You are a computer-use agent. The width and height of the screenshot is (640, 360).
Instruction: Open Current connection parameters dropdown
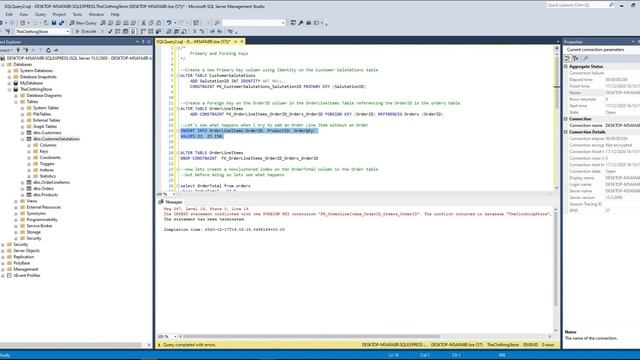click(x=601, y=49)
